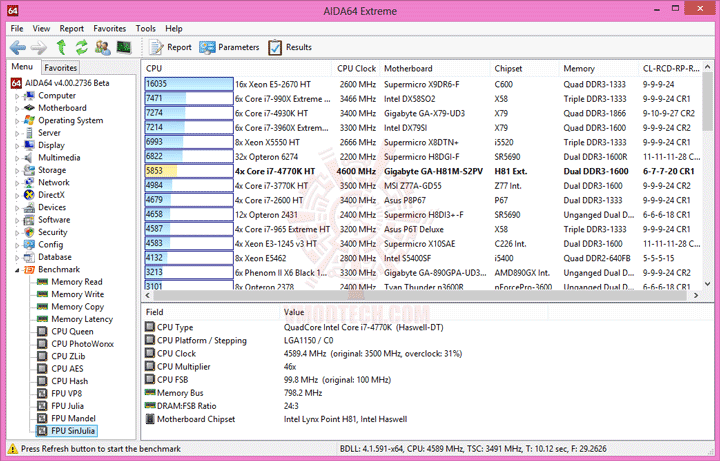Click the AIDA64 v4.00.2736 Beta root icon

pyautogui.click(x=17, y=83)
